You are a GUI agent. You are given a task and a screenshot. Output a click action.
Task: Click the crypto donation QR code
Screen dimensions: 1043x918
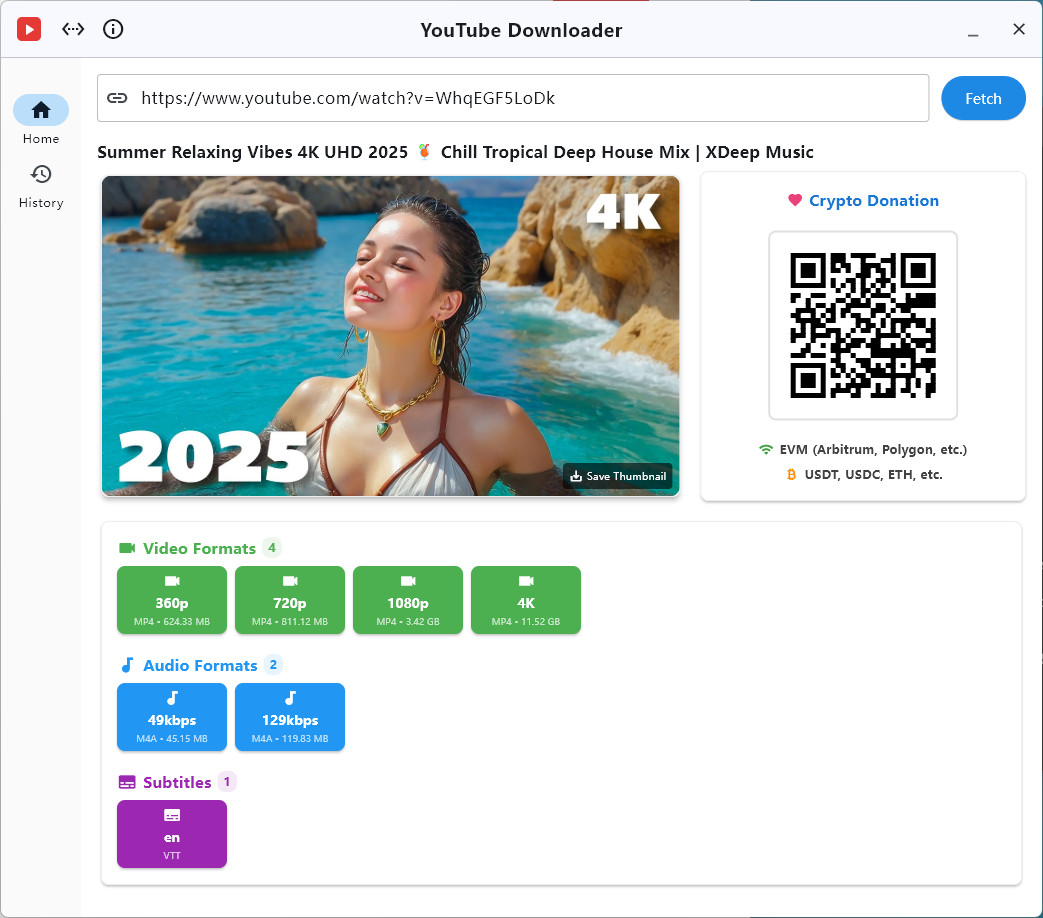[x=863, y=325]
